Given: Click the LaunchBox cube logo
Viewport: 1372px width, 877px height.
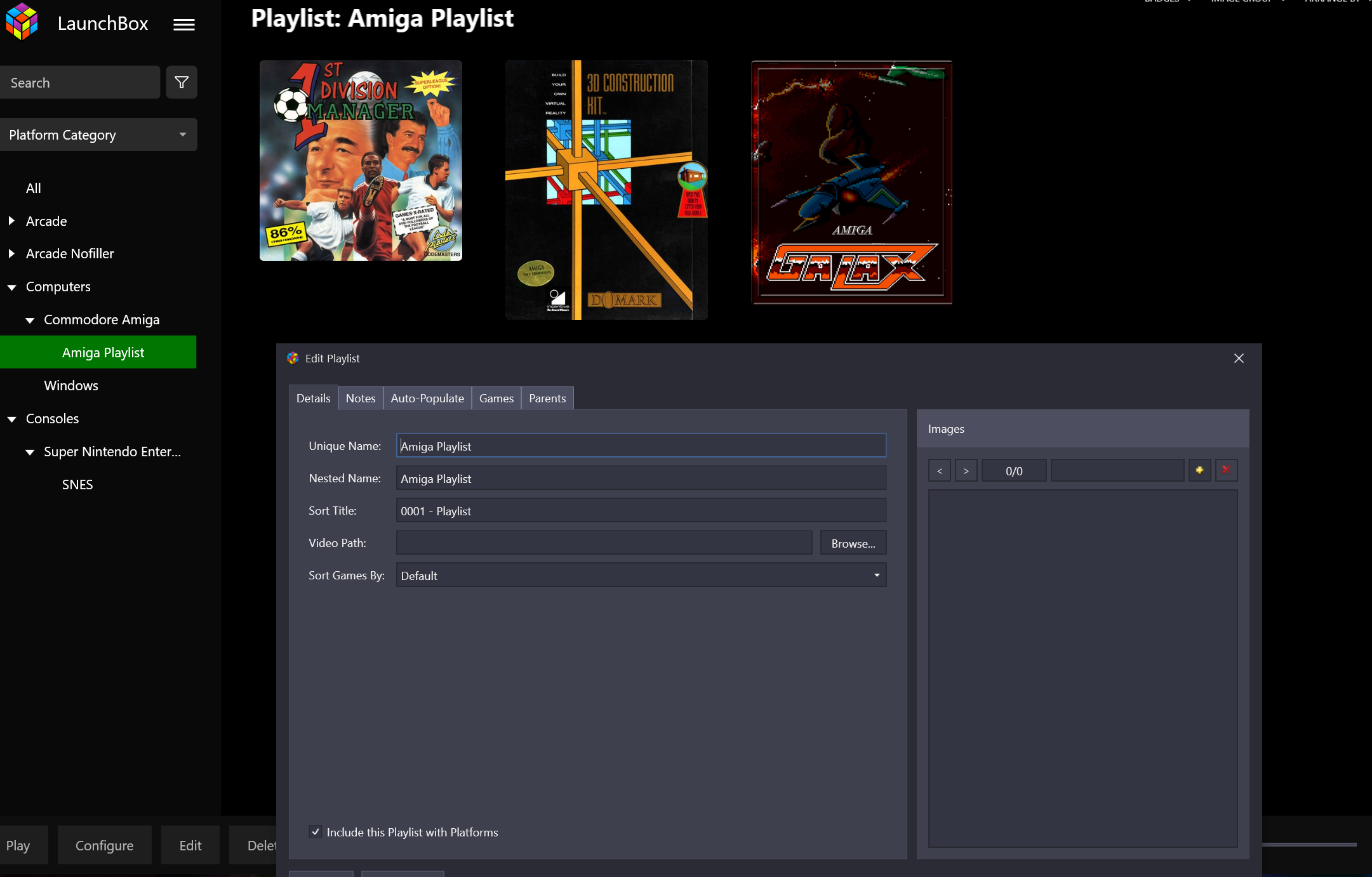Looking at the screenshot, I should pos(22,22).
